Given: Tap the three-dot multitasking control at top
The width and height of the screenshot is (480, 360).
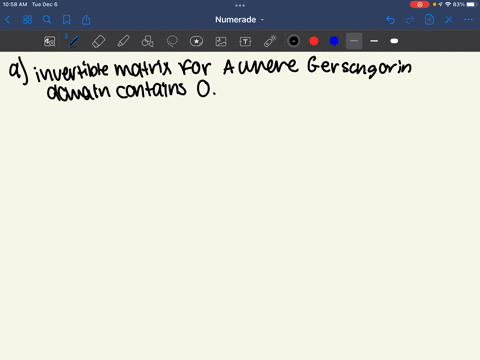Looking at the screenshot, I should click(240, 5).
